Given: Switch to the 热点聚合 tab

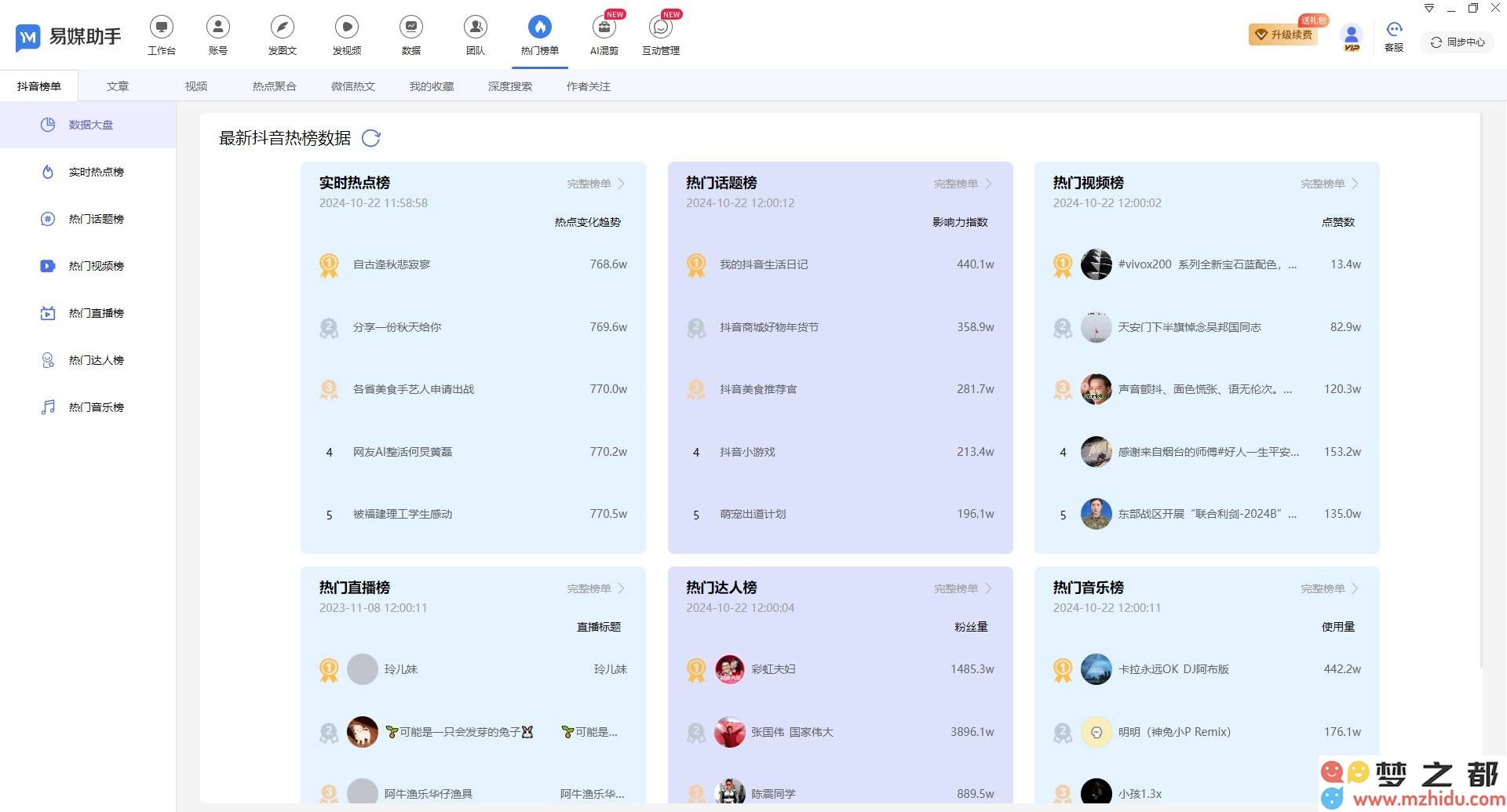Looking at the screenshot, I should [275, 86].
